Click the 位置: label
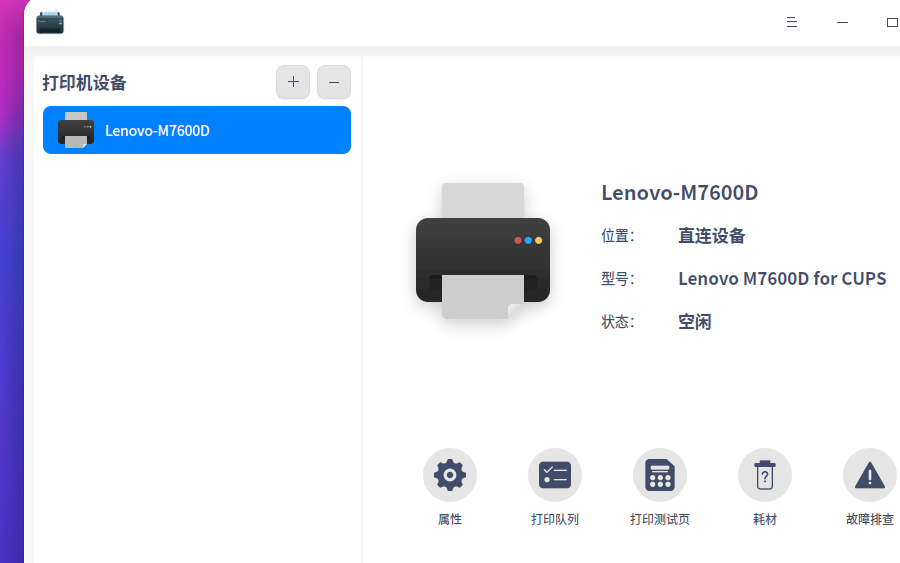This screenshot has height=563, width=900. pyautogui.click(x=618, y=236)
